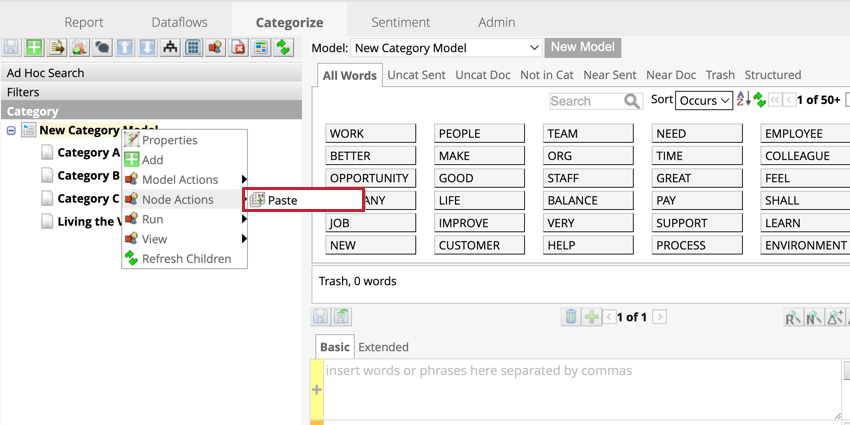Click the move down arrow toolbar icon
The image size is (850, 425).
[147, 48]
